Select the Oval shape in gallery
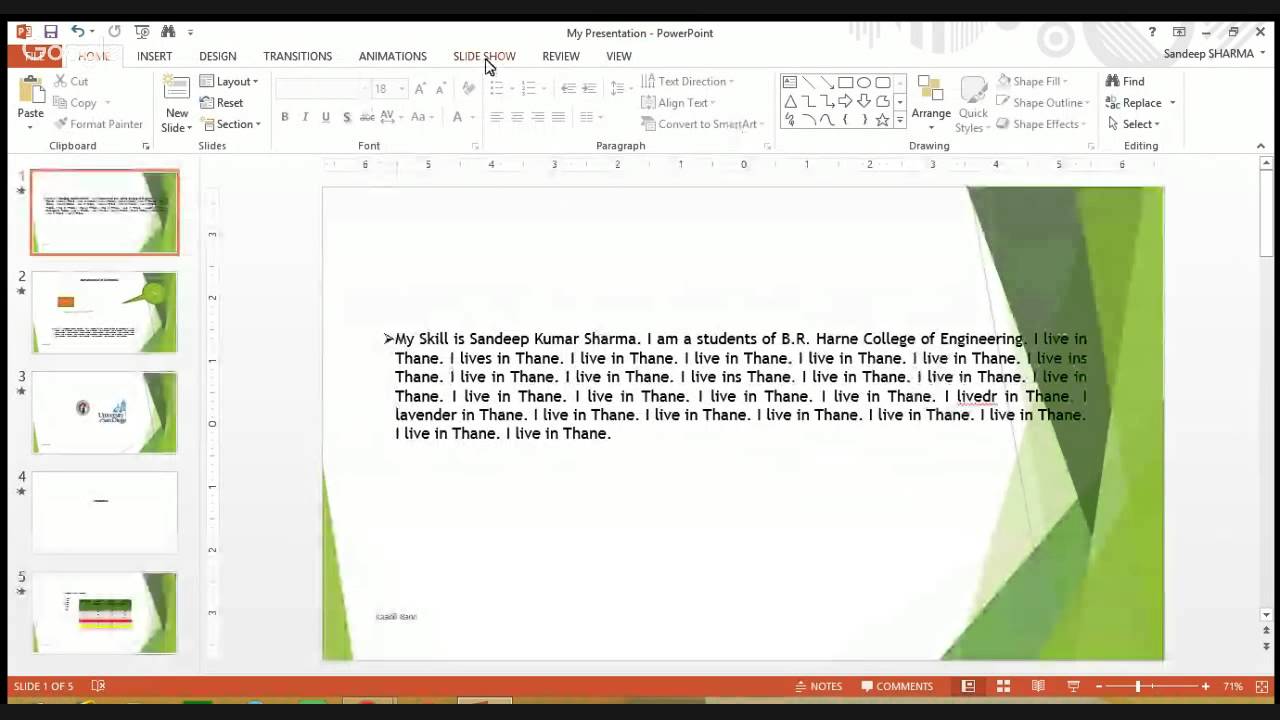 [864, 82]
